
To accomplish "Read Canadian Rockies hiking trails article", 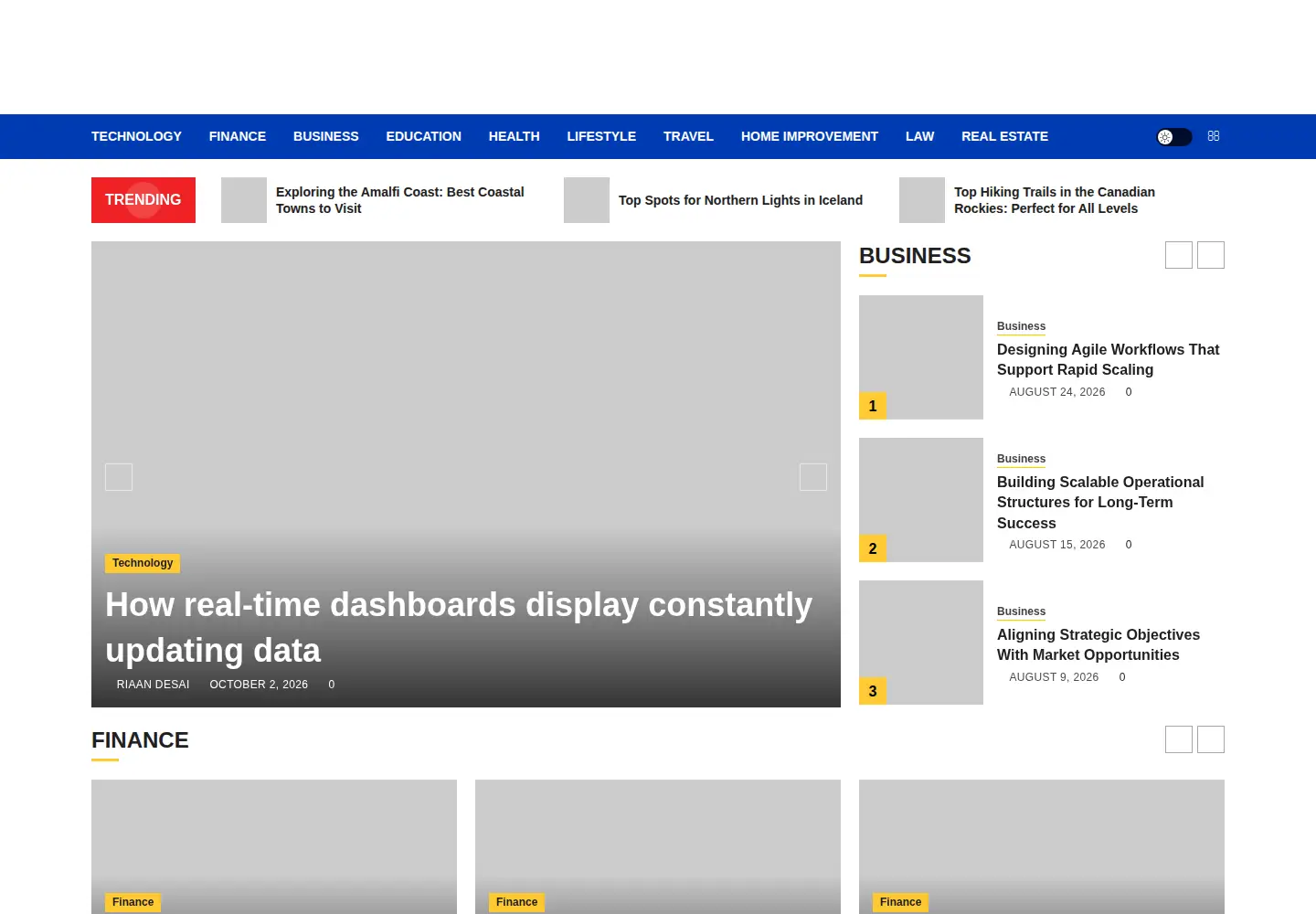I will pos(1055,200).
